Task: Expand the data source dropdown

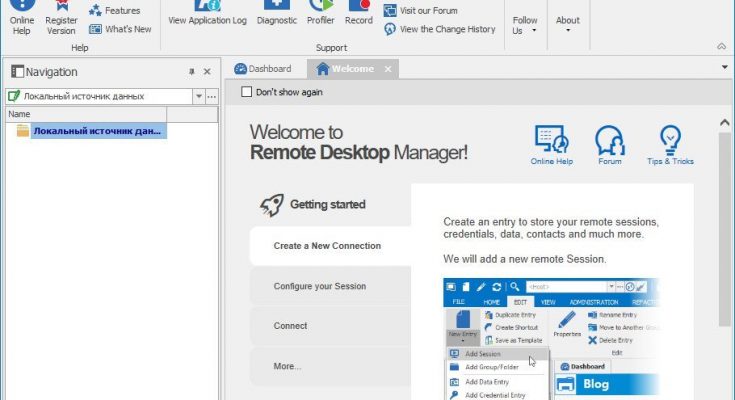Action: click(198, 96)
